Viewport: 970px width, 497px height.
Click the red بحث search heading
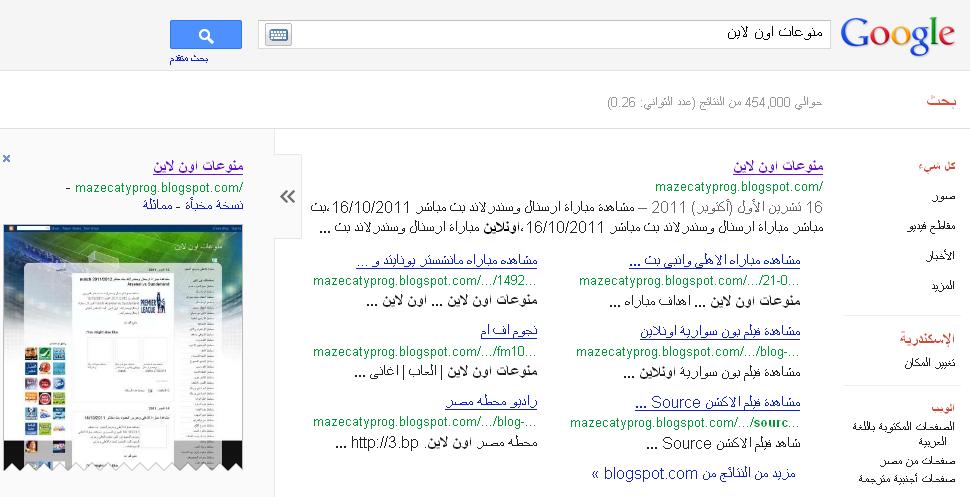pos(941,101)
